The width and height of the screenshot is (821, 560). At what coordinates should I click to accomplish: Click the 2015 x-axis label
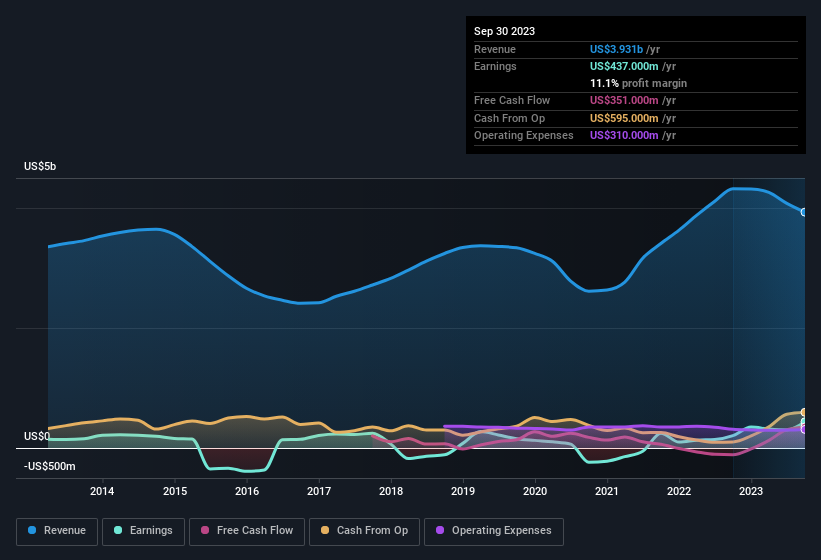coord(175,491)
